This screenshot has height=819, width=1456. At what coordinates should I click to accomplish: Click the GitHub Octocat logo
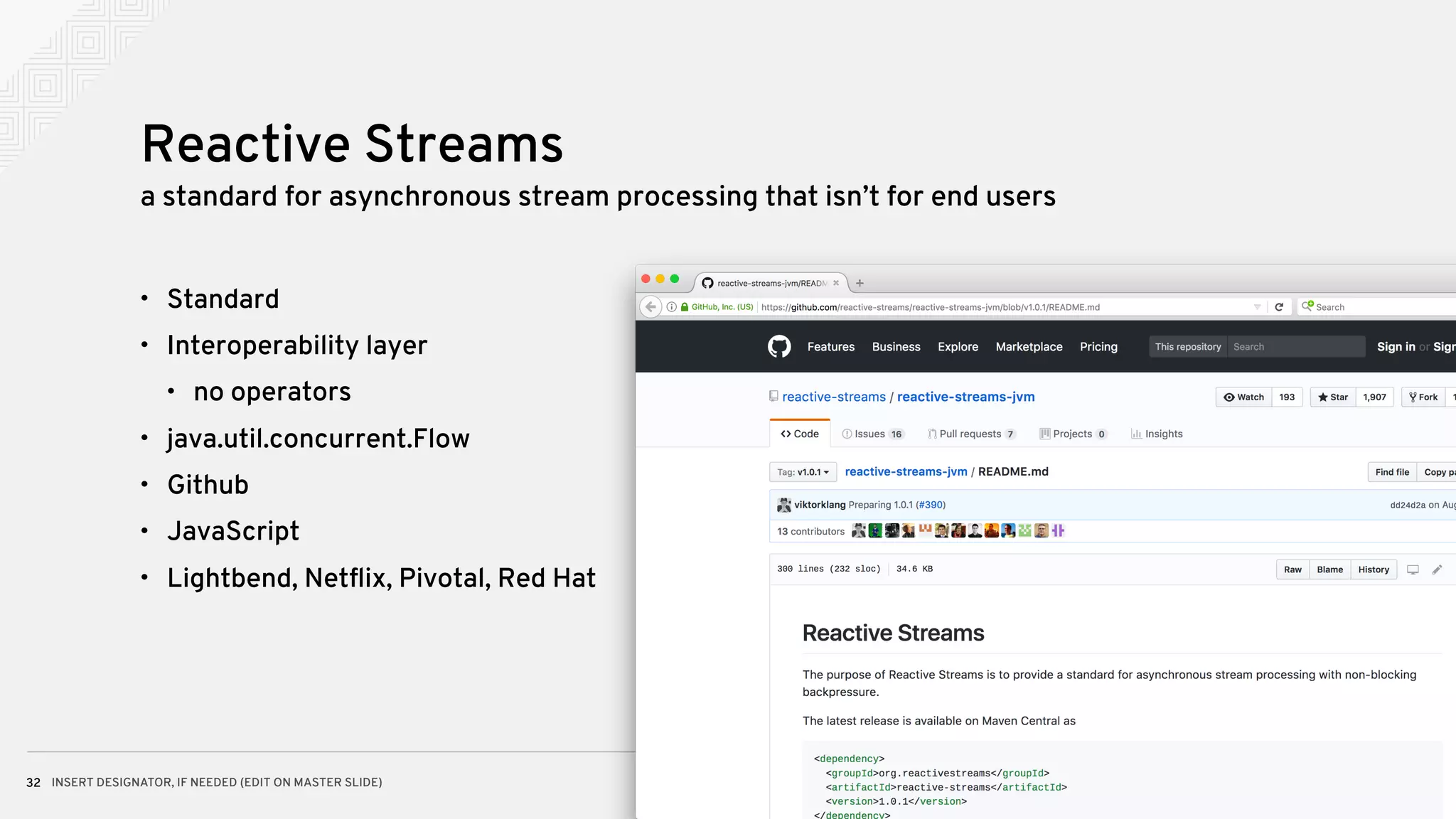[x=779, y=346]
